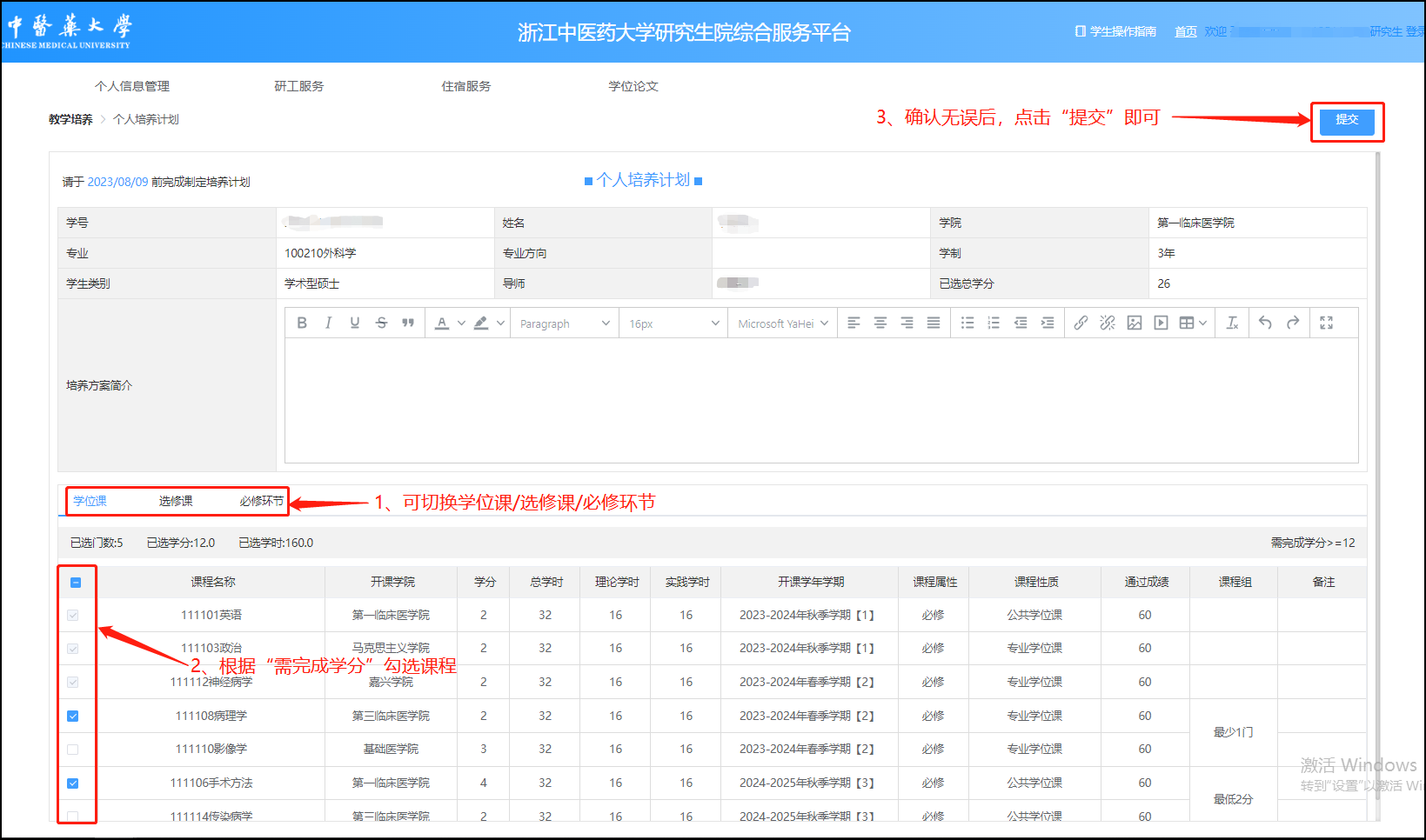The image size is (1426, 840).
Task: Toggle bold formatting in the editor
Action: [x=302, y=323]
